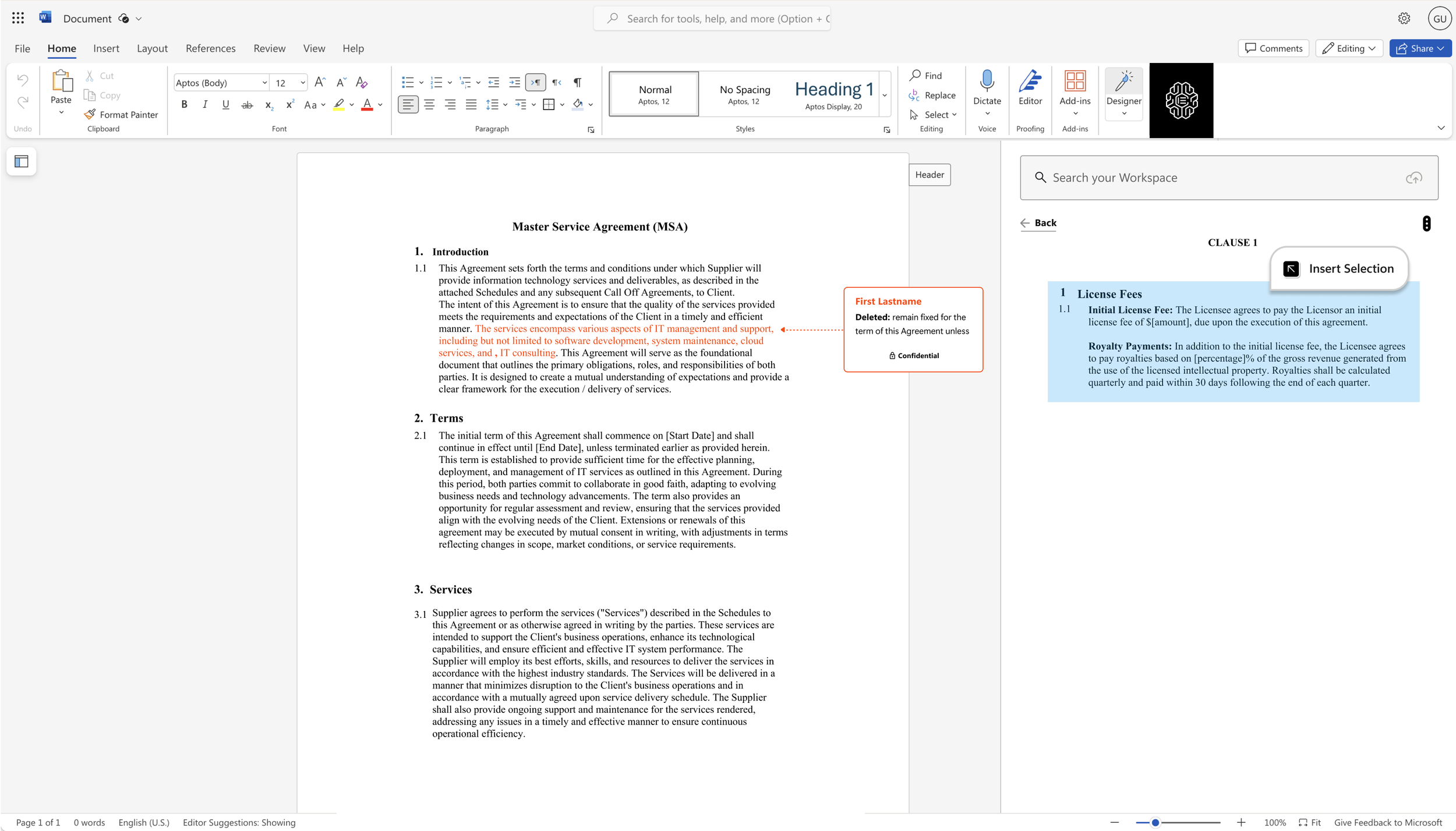Click the Insert Selection button
1456x831 pixels.
[x=1338, y=268]
